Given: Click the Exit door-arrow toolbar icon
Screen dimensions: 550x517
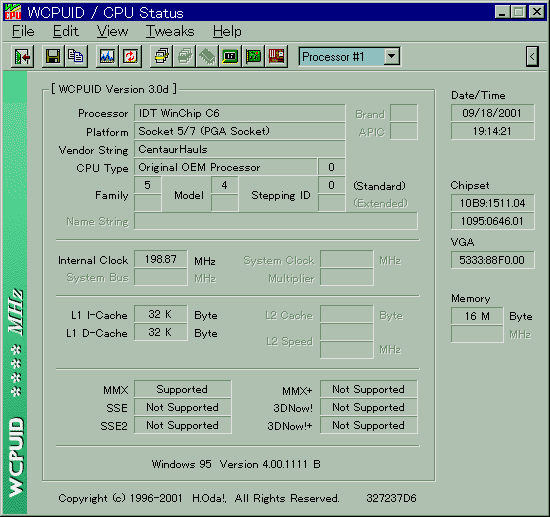Looking at the screenshot, I should tap(22, 56).
